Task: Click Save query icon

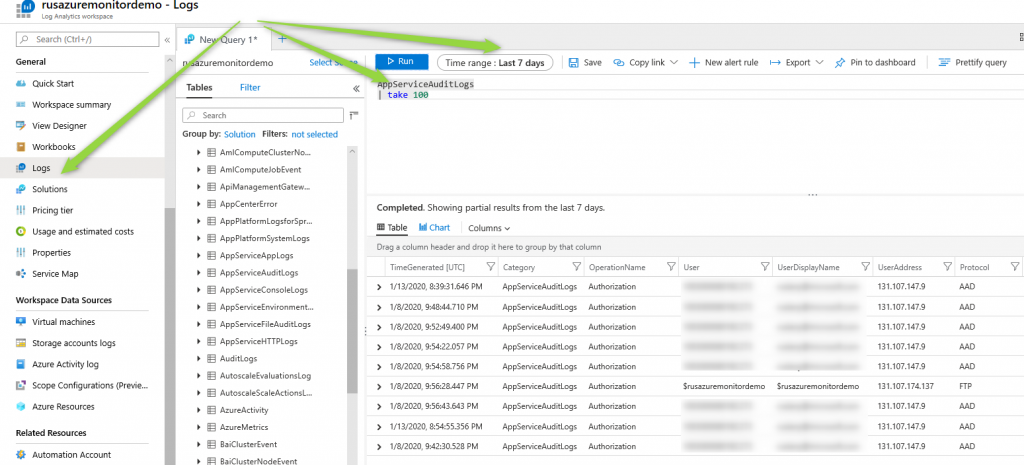Action: click(x=573, y=63)
